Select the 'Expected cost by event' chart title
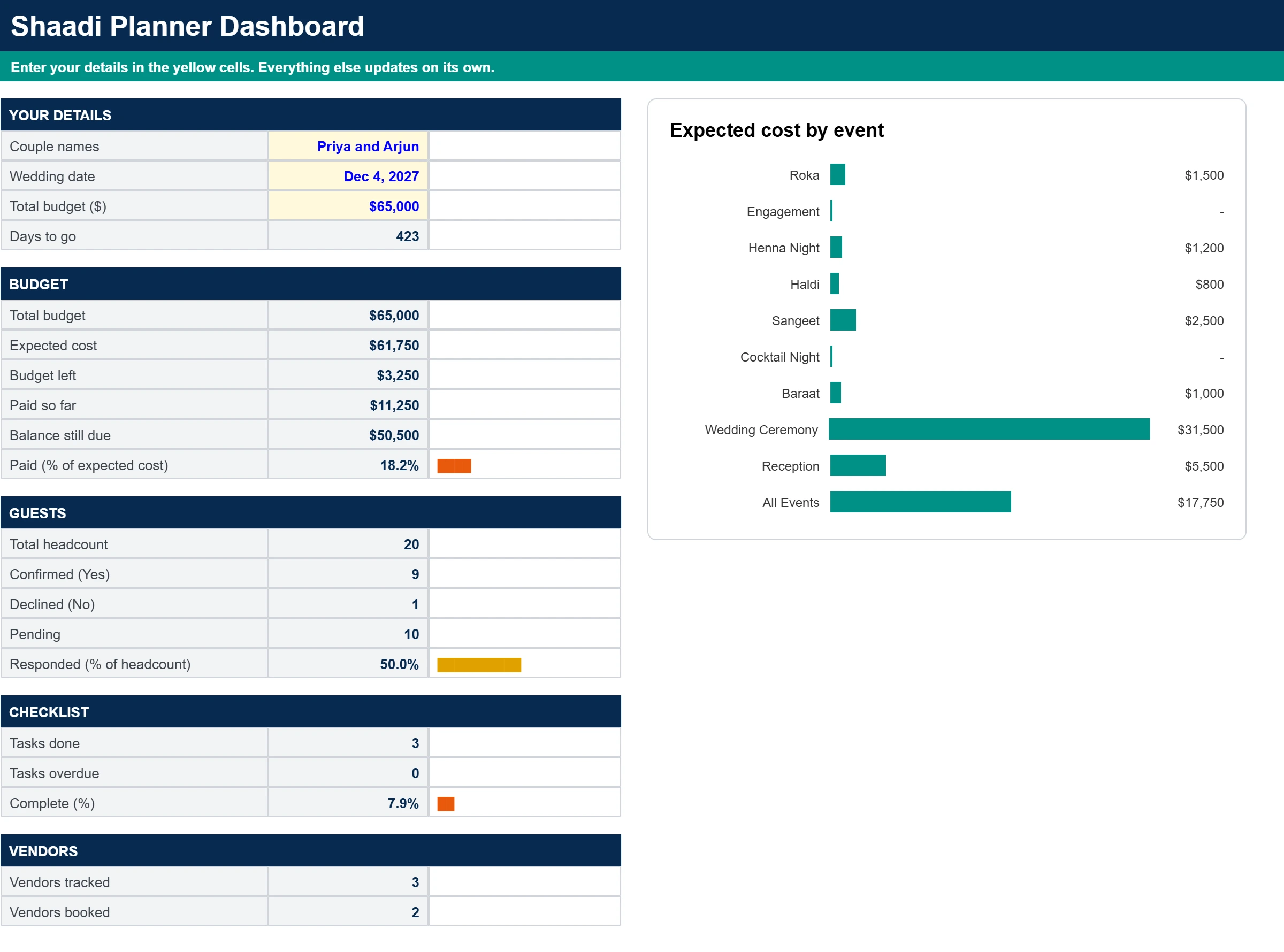 [x=776, y=130]
